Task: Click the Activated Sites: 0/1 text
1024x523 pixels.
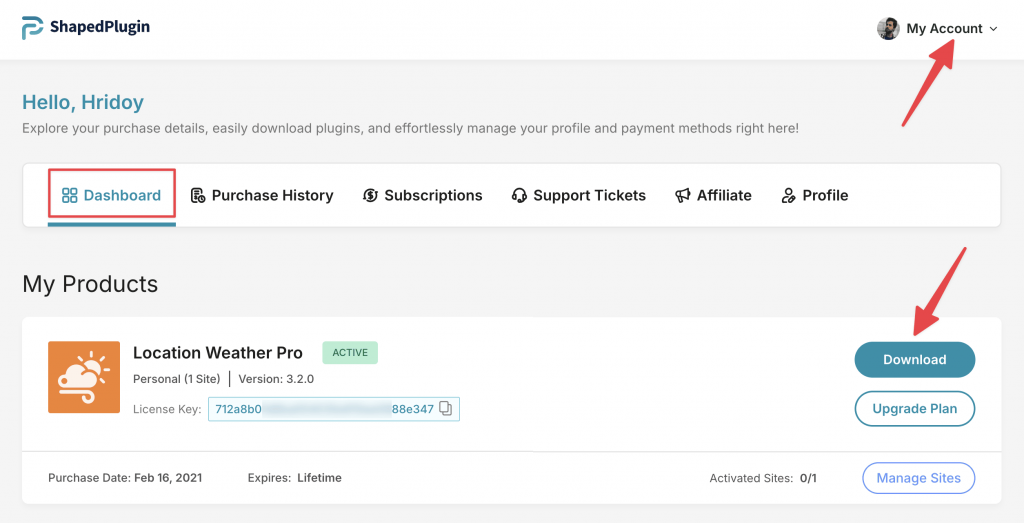Action: click(x=763, y=478)
